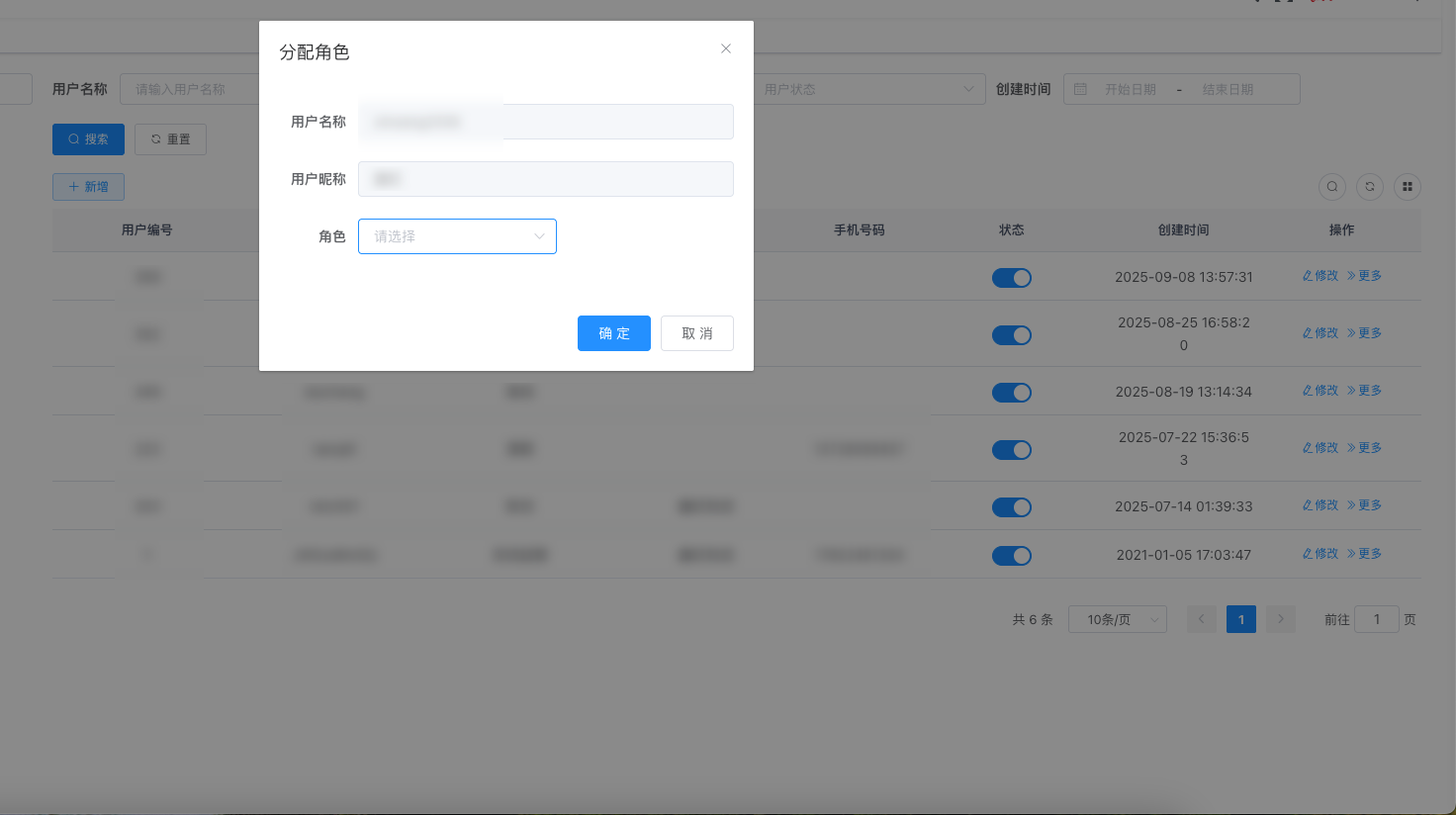This screenshot has height=815, width=1456.
Task: Click the 开始日期 date field
Action: tap(1130, 89)
